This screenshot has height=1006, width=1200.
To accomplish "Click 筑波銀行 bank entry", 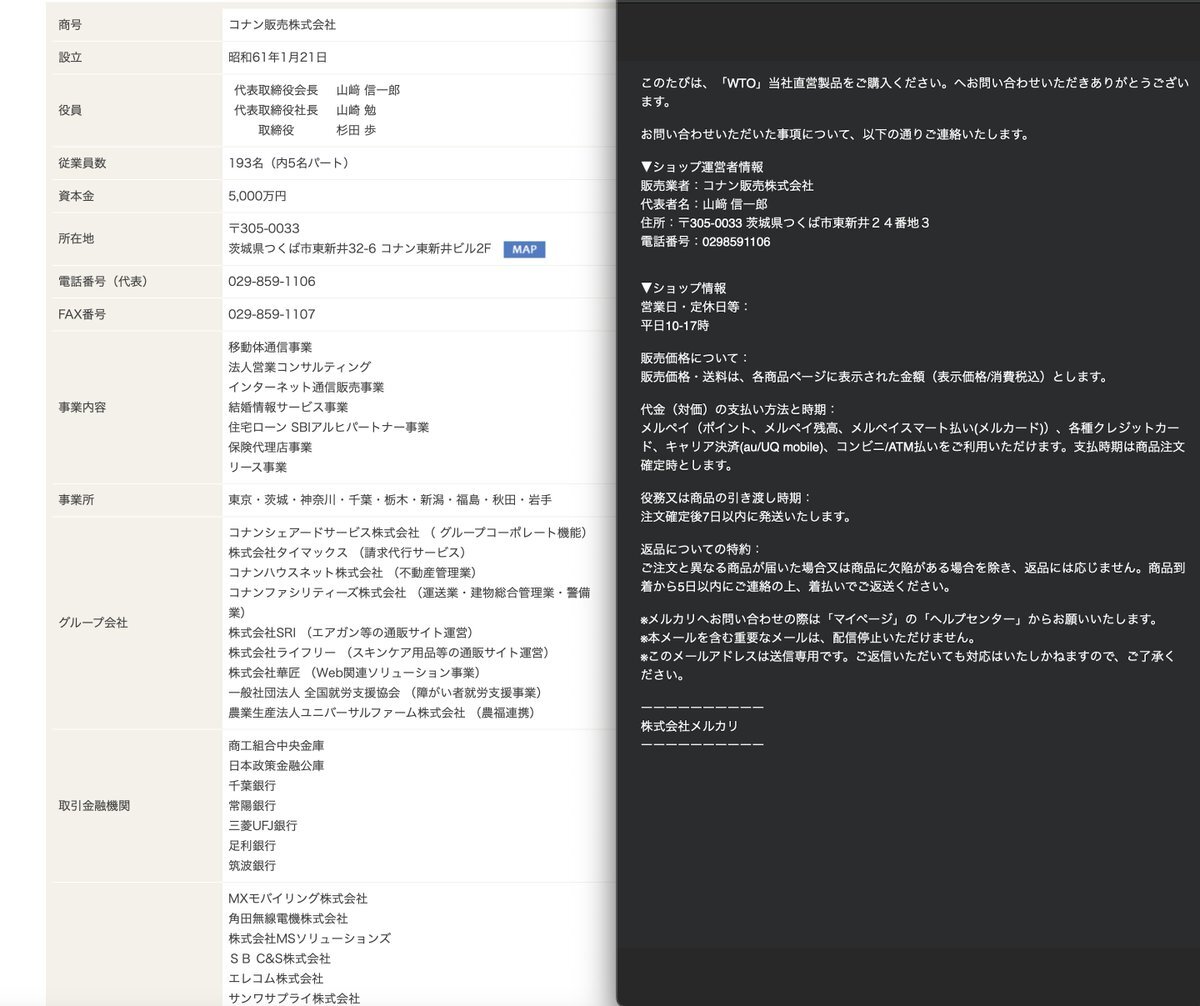I will point(252,866).
